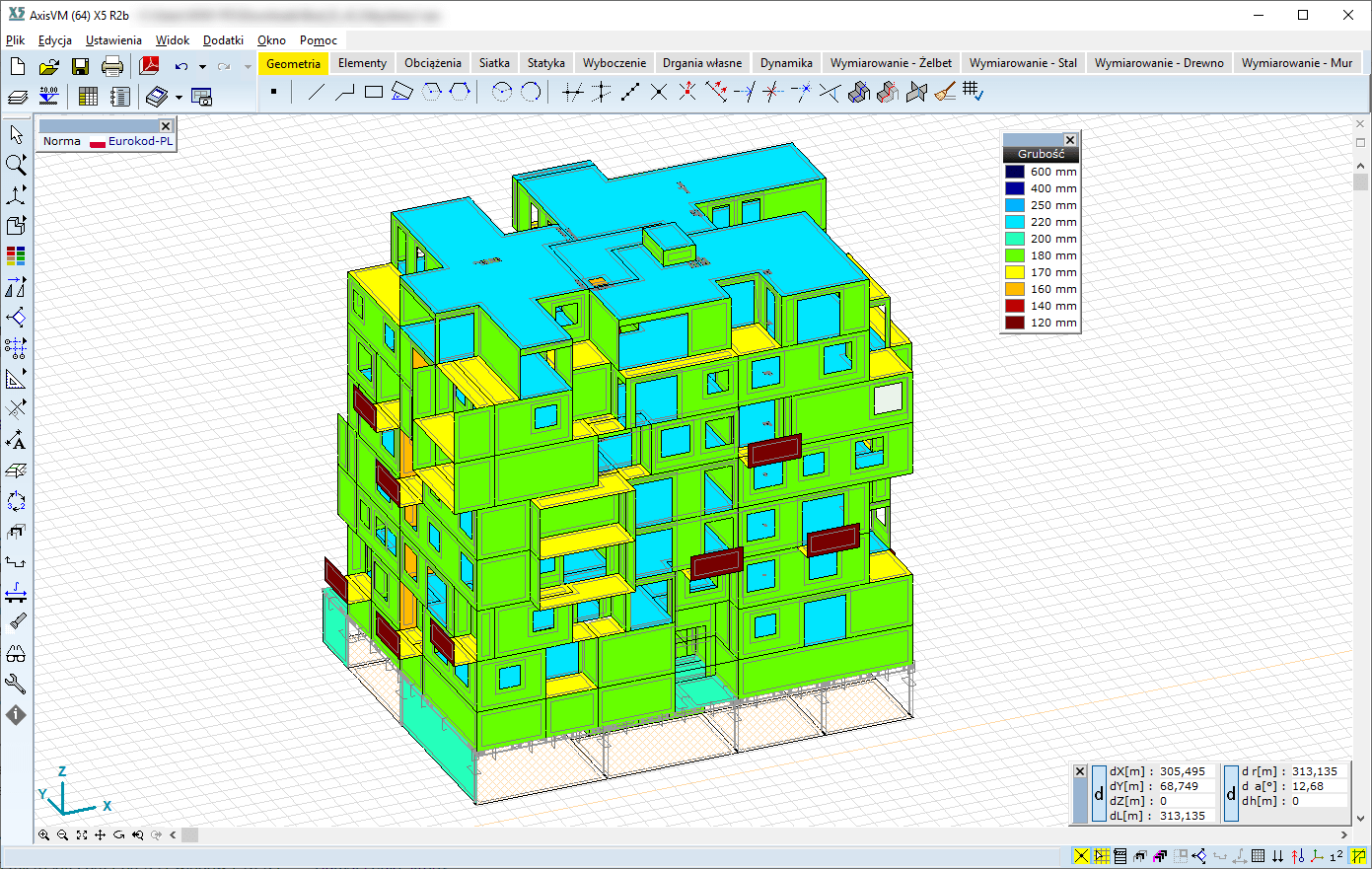Viewport: 1372px width, 869px height.
Task: Open the Dodatki menu
Action: coord(223,40)
